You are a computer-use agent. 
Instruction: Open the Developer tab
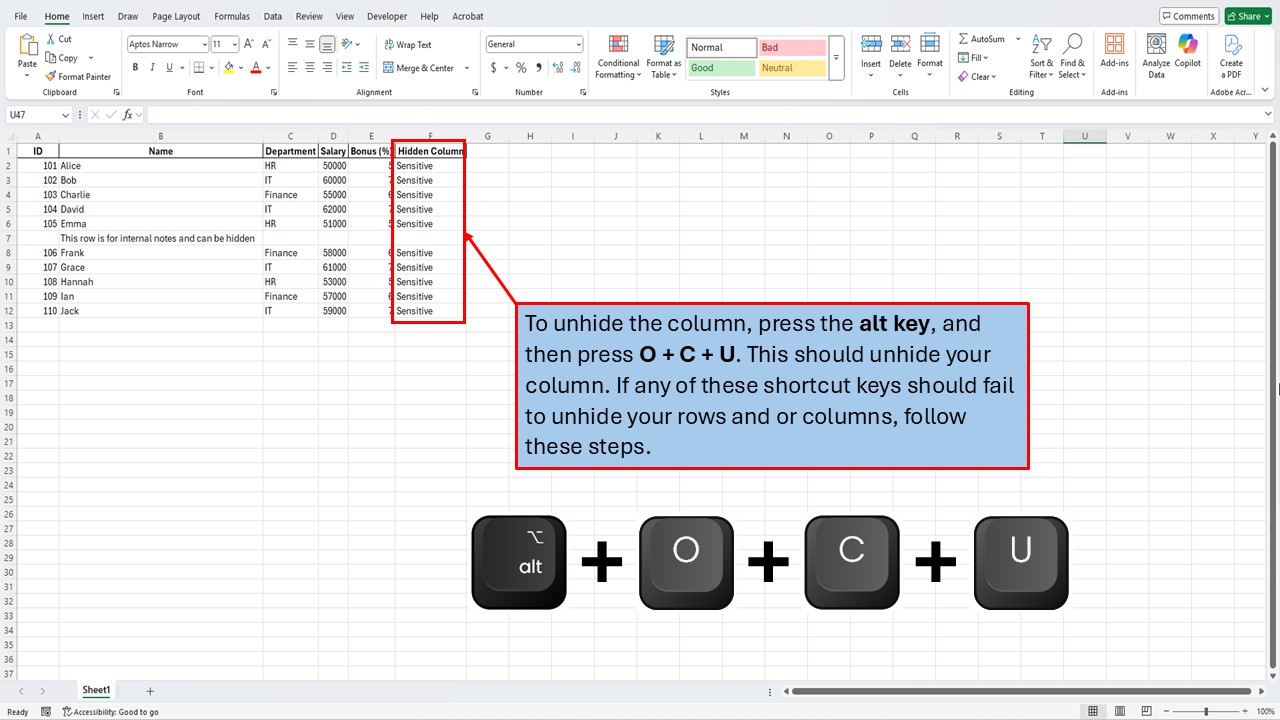tap(388, 16)
